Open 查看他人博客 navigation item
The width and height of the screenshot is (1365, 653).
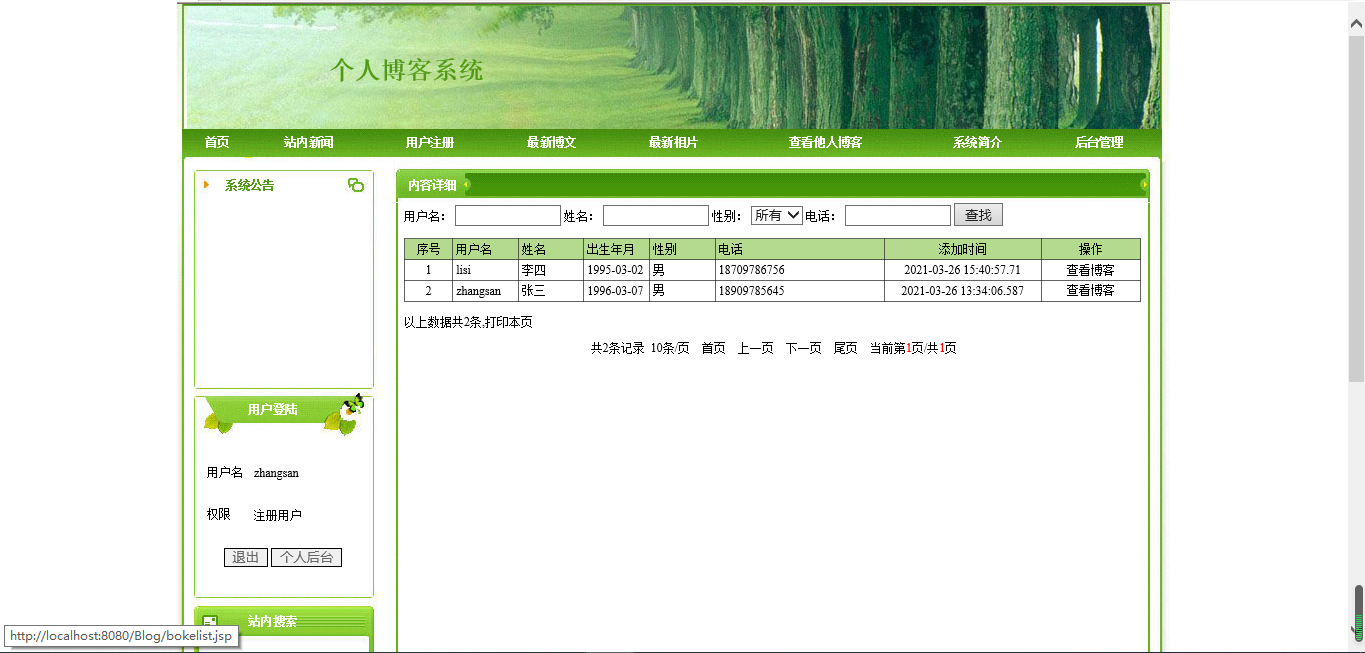[825, 143]
